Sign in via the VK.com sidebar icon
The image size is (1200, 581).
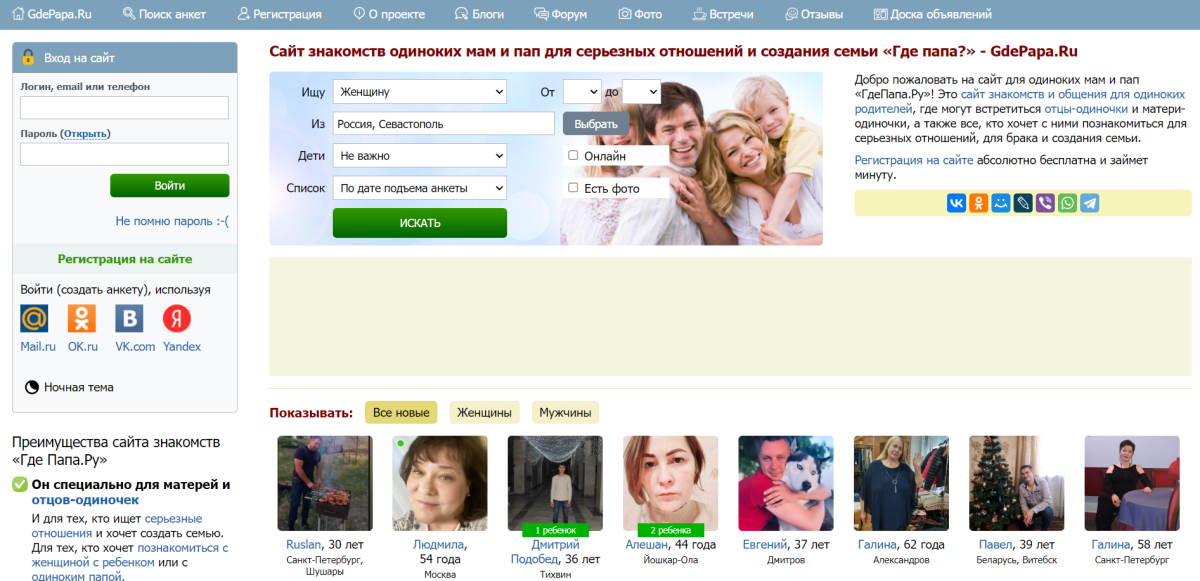click(x=129, y=319)
